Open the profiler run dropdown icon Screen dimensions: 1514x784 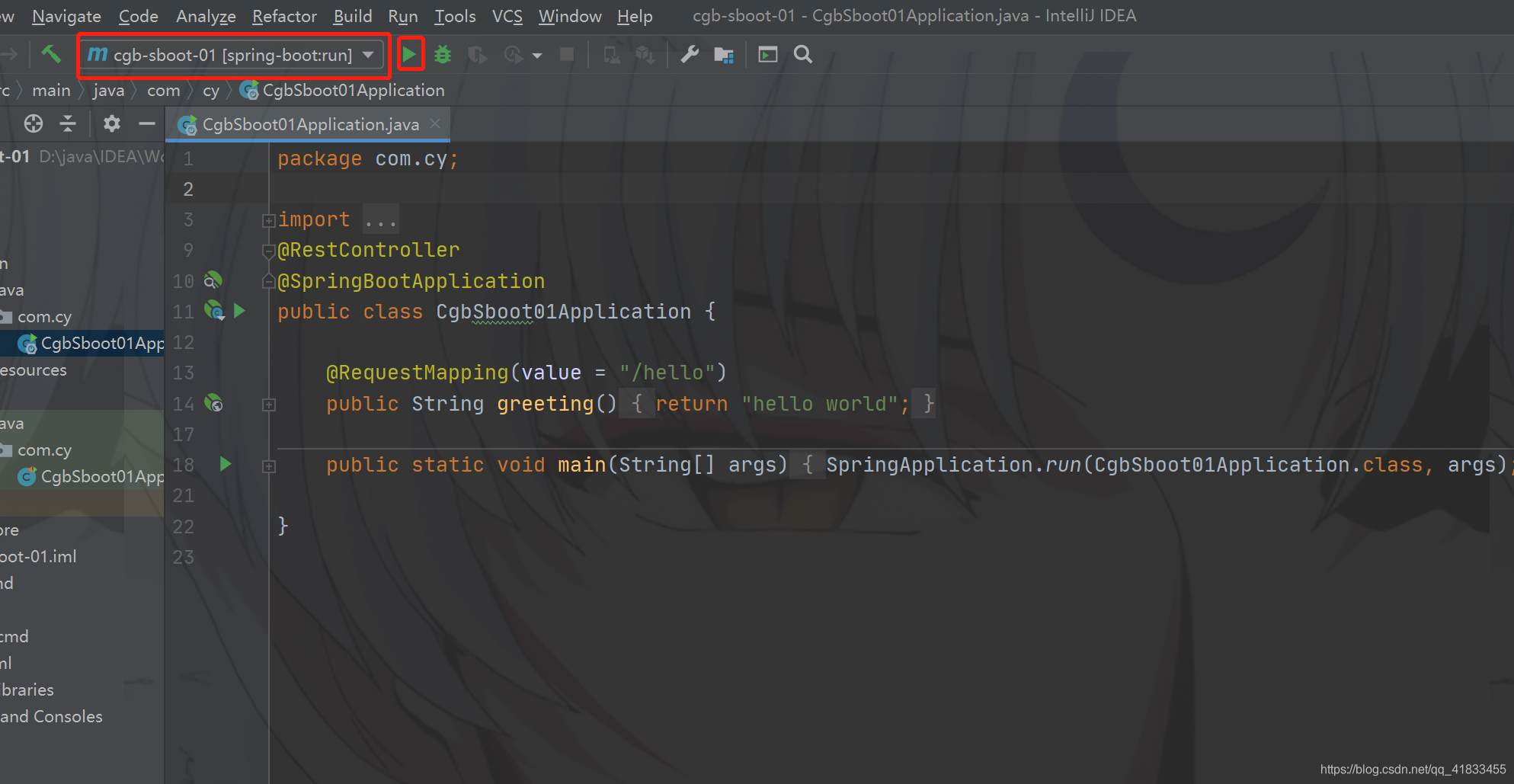[x=514, y=55]
